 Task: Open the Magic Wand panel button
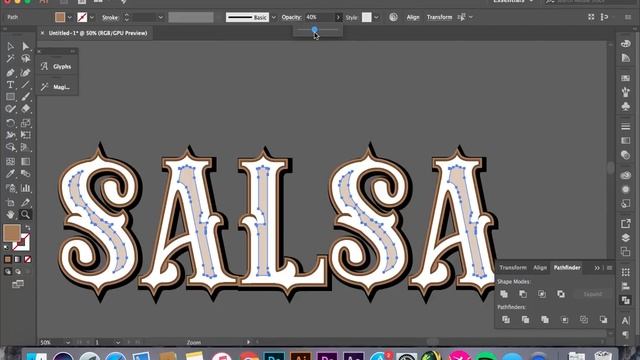58,87
